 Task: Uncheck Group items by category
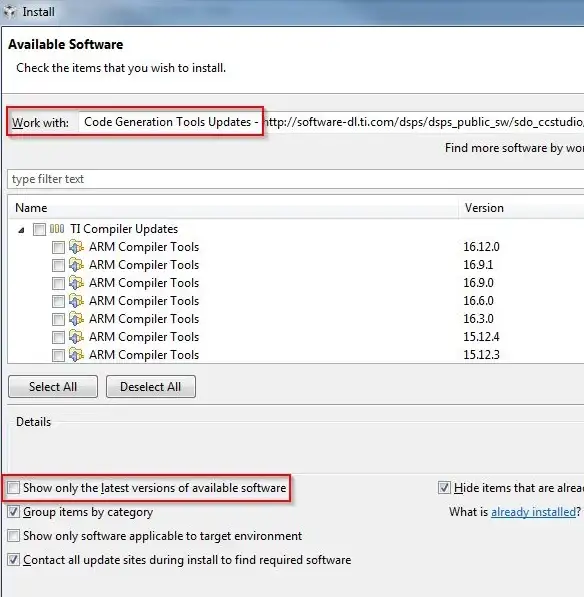[x=14, y=512]
